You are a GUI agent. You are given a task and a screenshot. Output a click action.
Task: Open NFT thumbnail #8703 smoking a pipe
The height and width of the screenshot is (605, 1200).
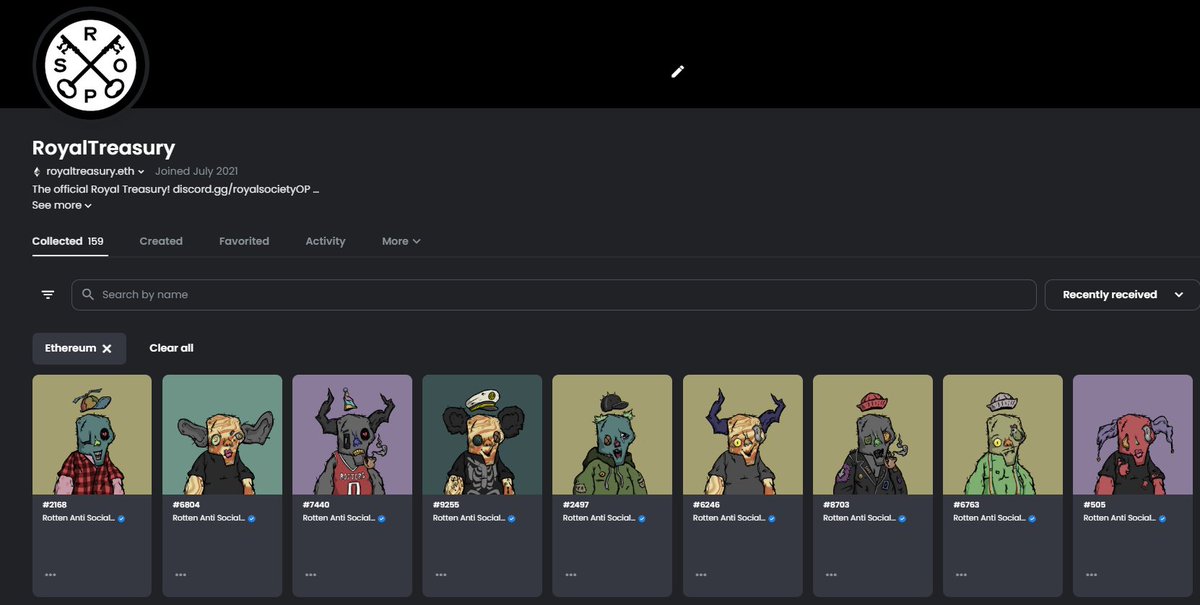(x=872, y=435)
